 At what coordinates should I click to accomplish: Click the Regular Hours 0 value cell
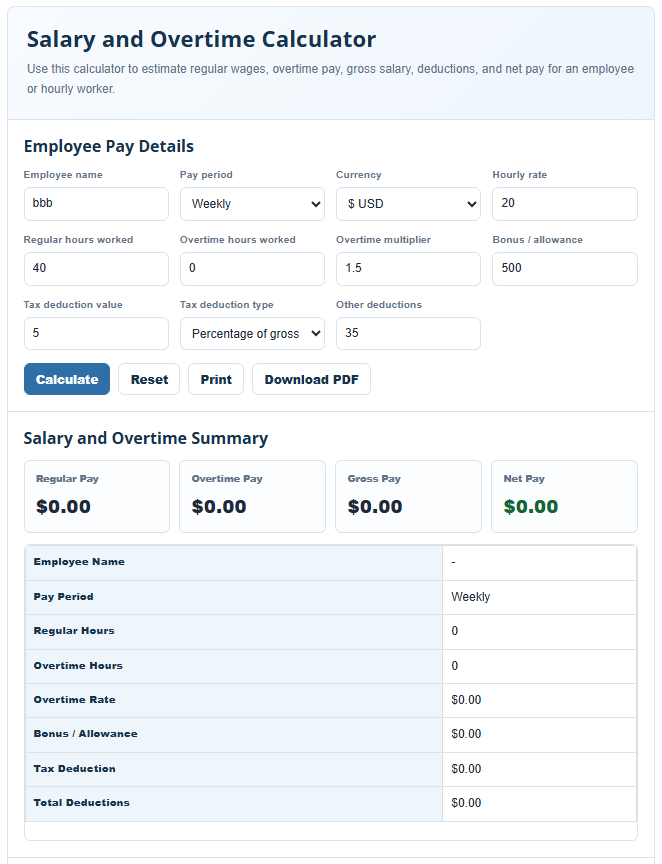(539, 631)
